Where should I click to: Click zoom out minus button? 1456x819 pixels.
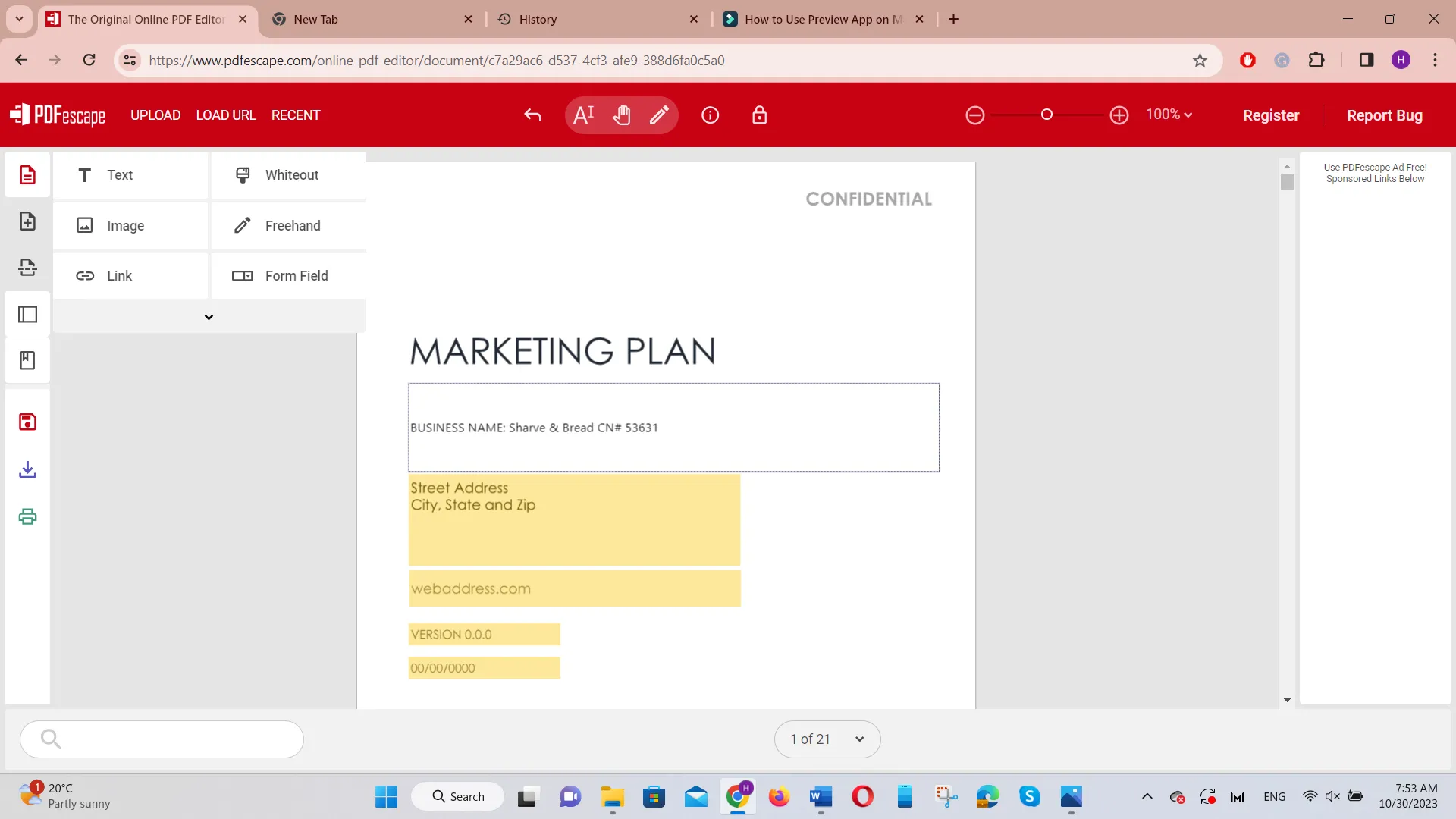point(975,115)
